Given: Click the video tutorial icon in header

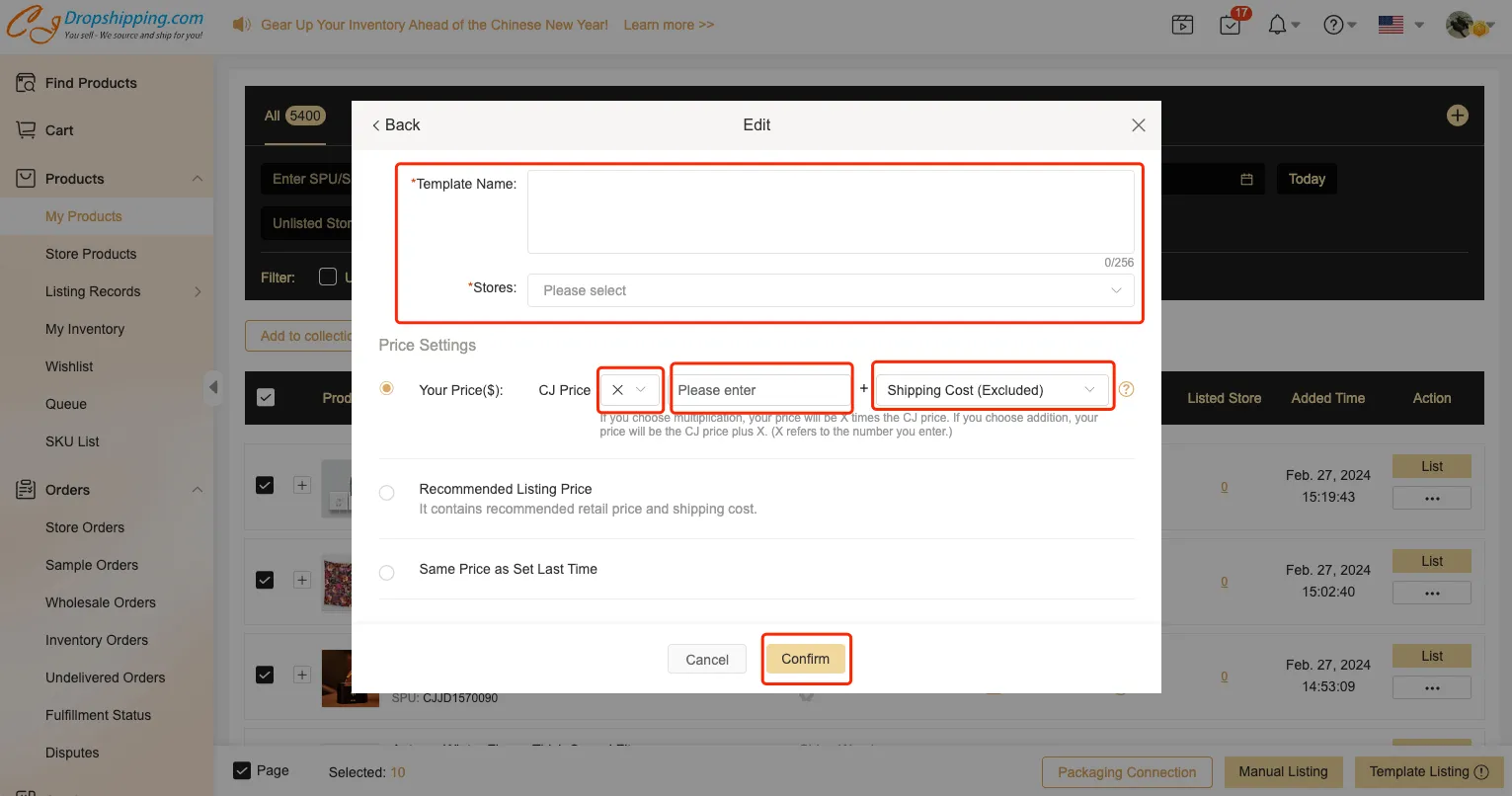Looking at the screenshot, I should 1182,25.
